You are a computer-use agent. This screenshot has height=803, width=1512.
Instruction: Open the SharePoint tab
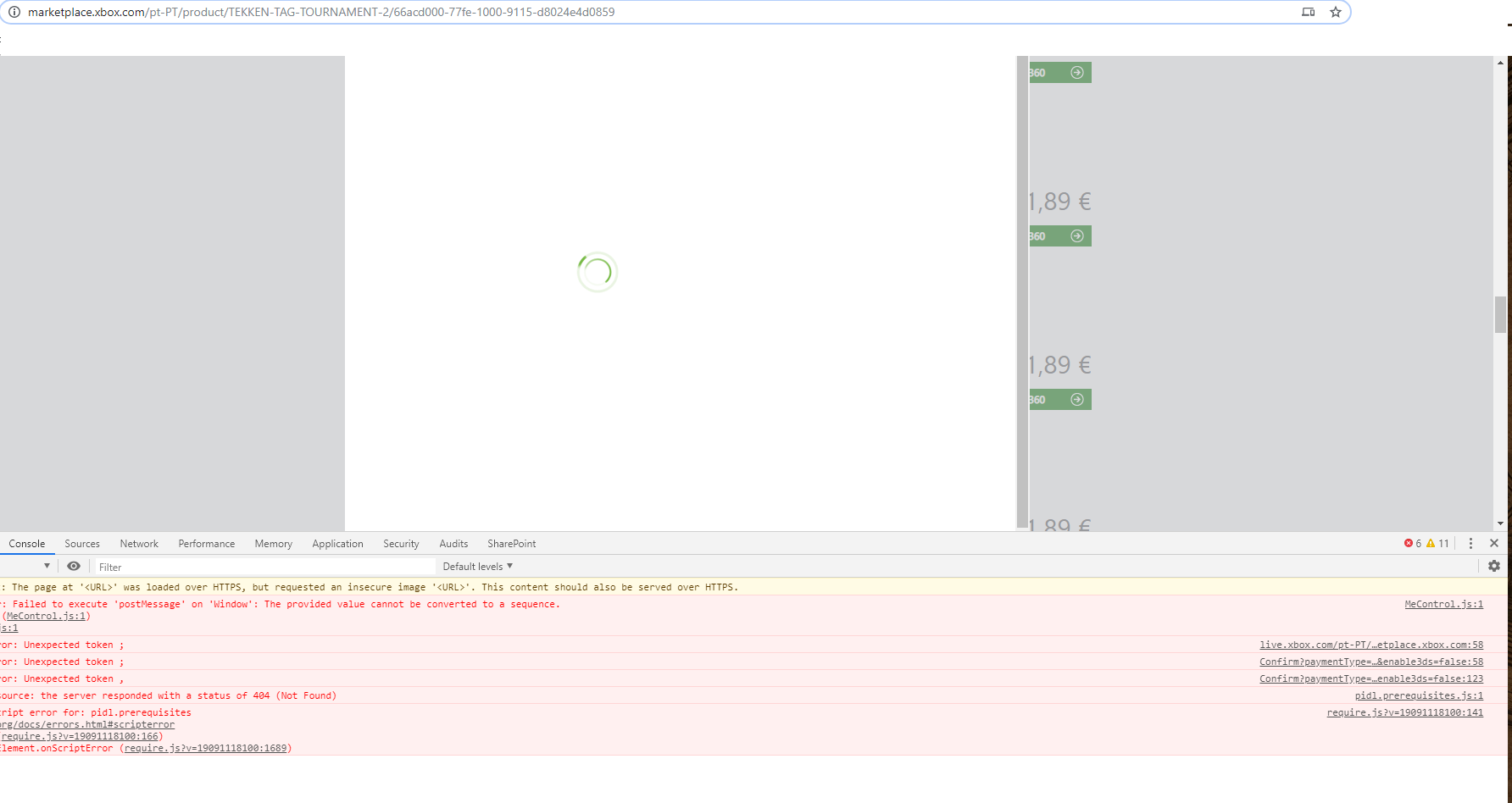coord(511,544)
